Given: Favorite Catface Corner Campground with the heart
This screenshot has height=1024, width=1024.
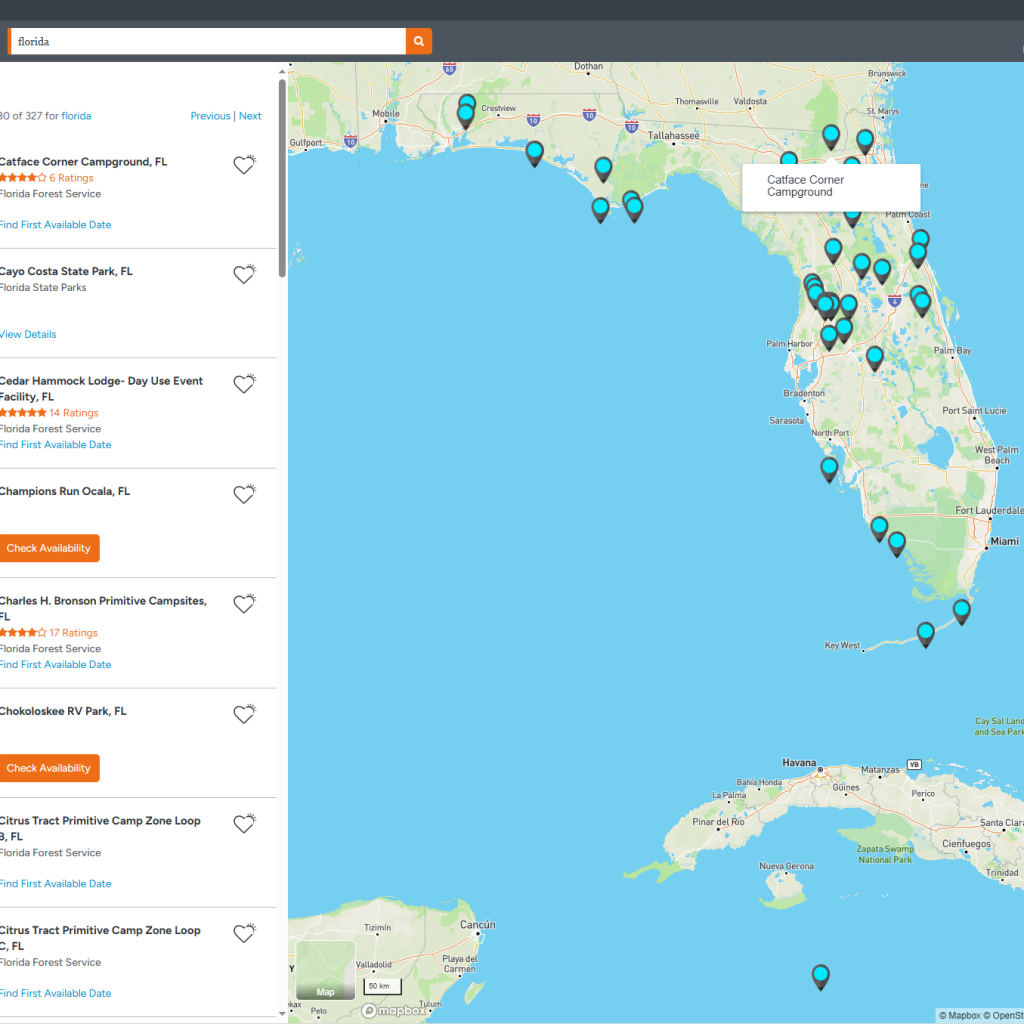Looking at the screenshot, I should (x=244, y=164).
